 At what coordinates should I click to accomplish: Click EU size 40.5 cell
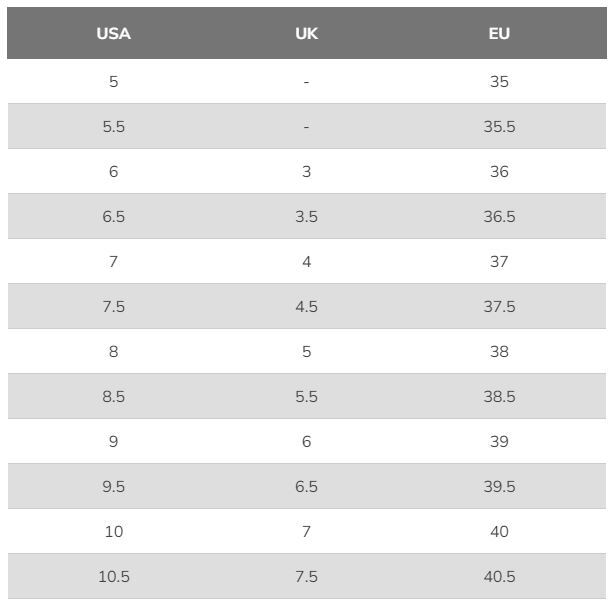click(x=499, y=577)
